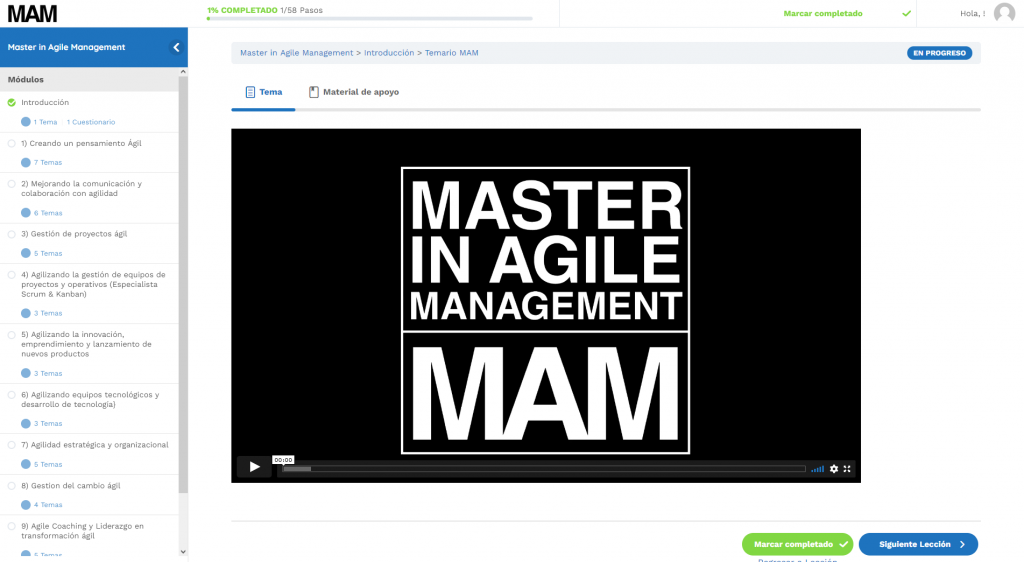Open module 1) Creando un pensamiento Ágil
Screen dimensions: 1024x562
point(81,143)
